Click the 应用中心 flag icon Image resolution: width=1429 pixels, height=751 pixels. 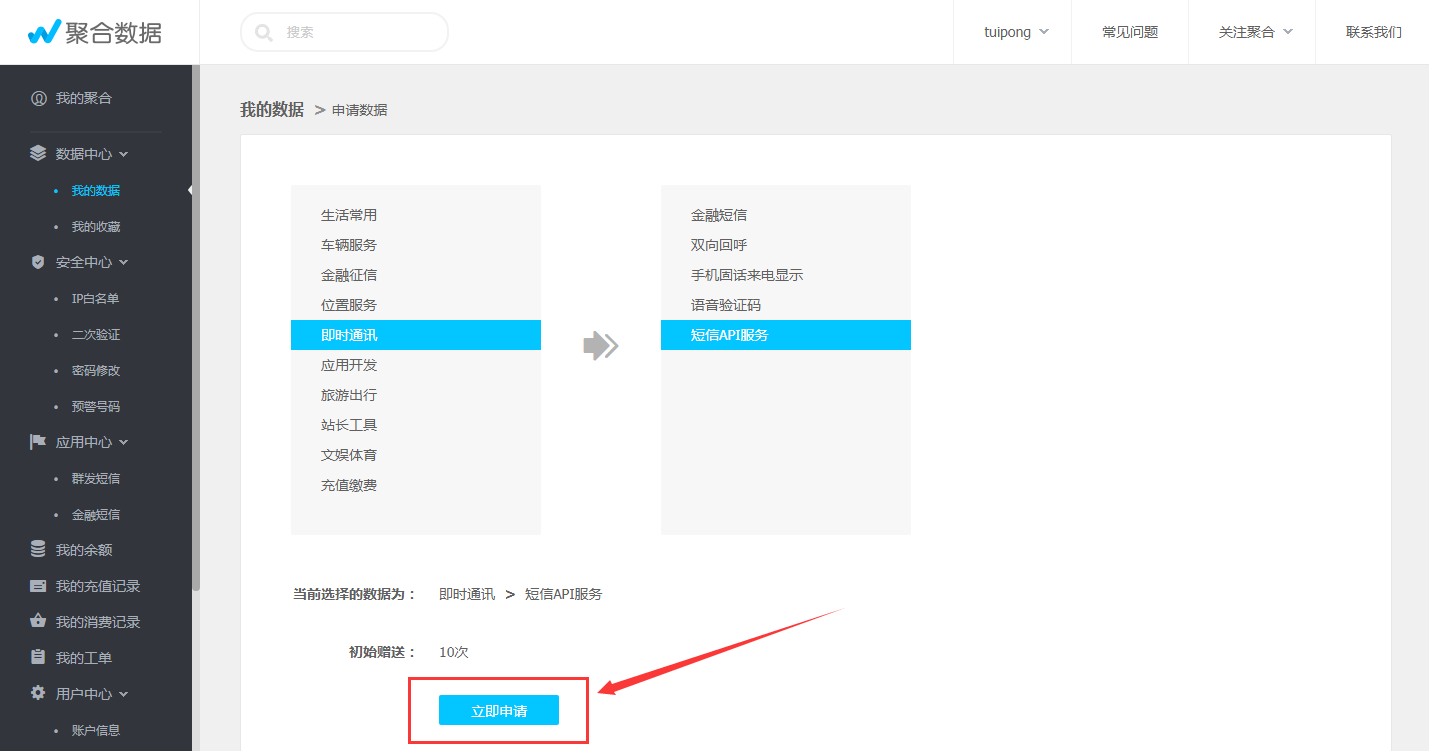pyautogui.click(x=38, y=442)
